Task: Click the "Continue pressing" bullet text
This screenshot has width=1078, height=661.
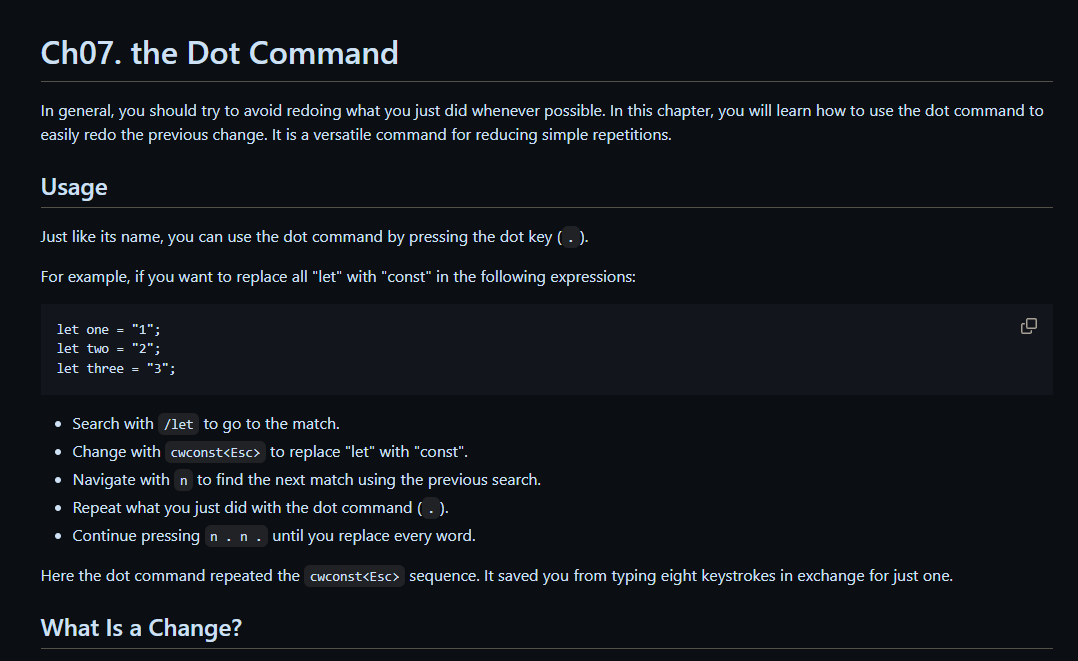Action: coord(136,536)
